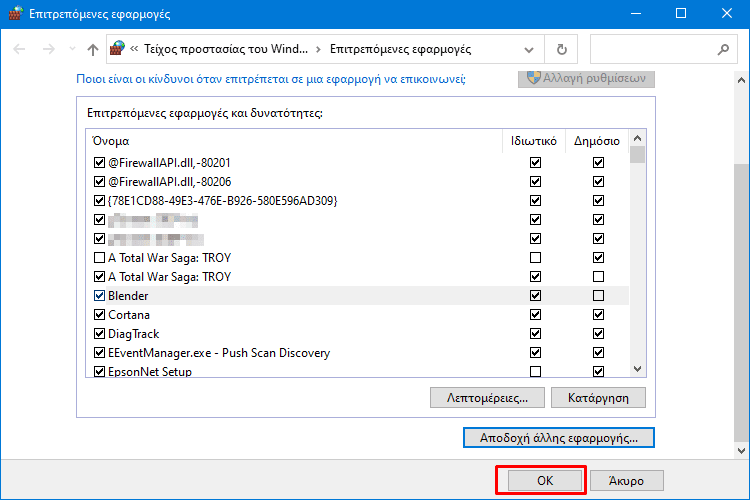Toggle Public for EpsonNet Setup

(598, 371)
